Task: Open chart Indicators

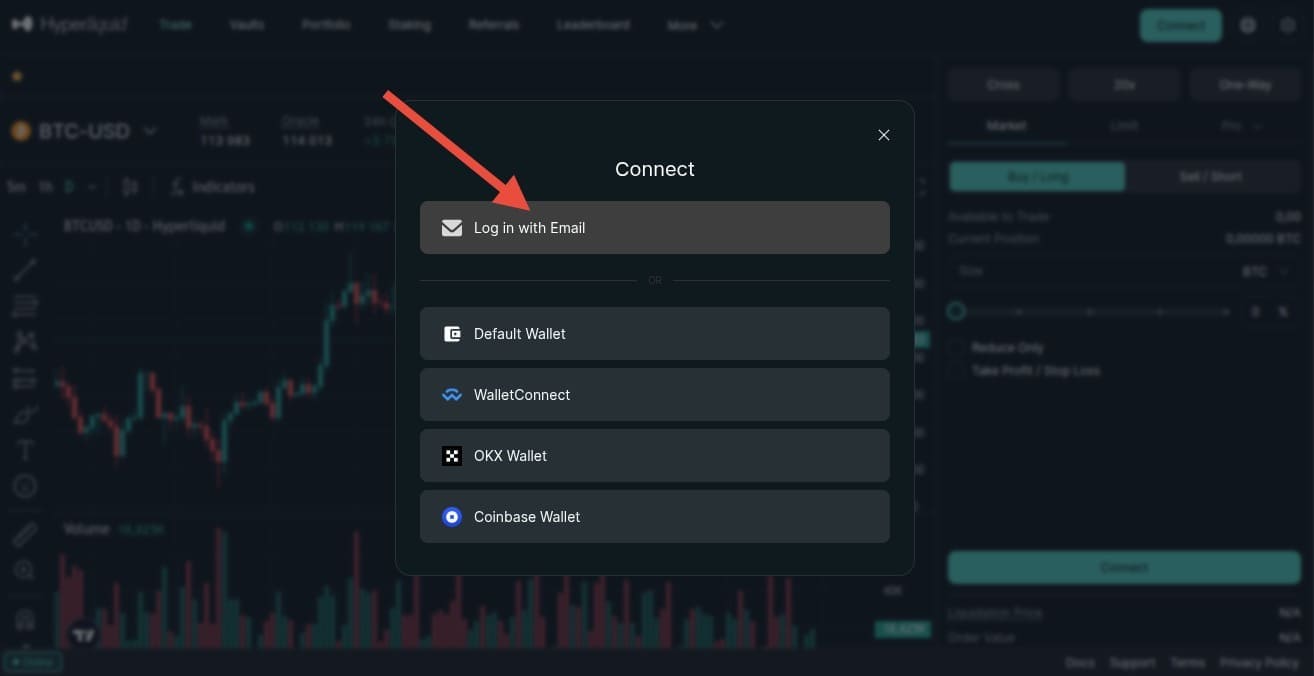Action: click(x=212, y=187)
